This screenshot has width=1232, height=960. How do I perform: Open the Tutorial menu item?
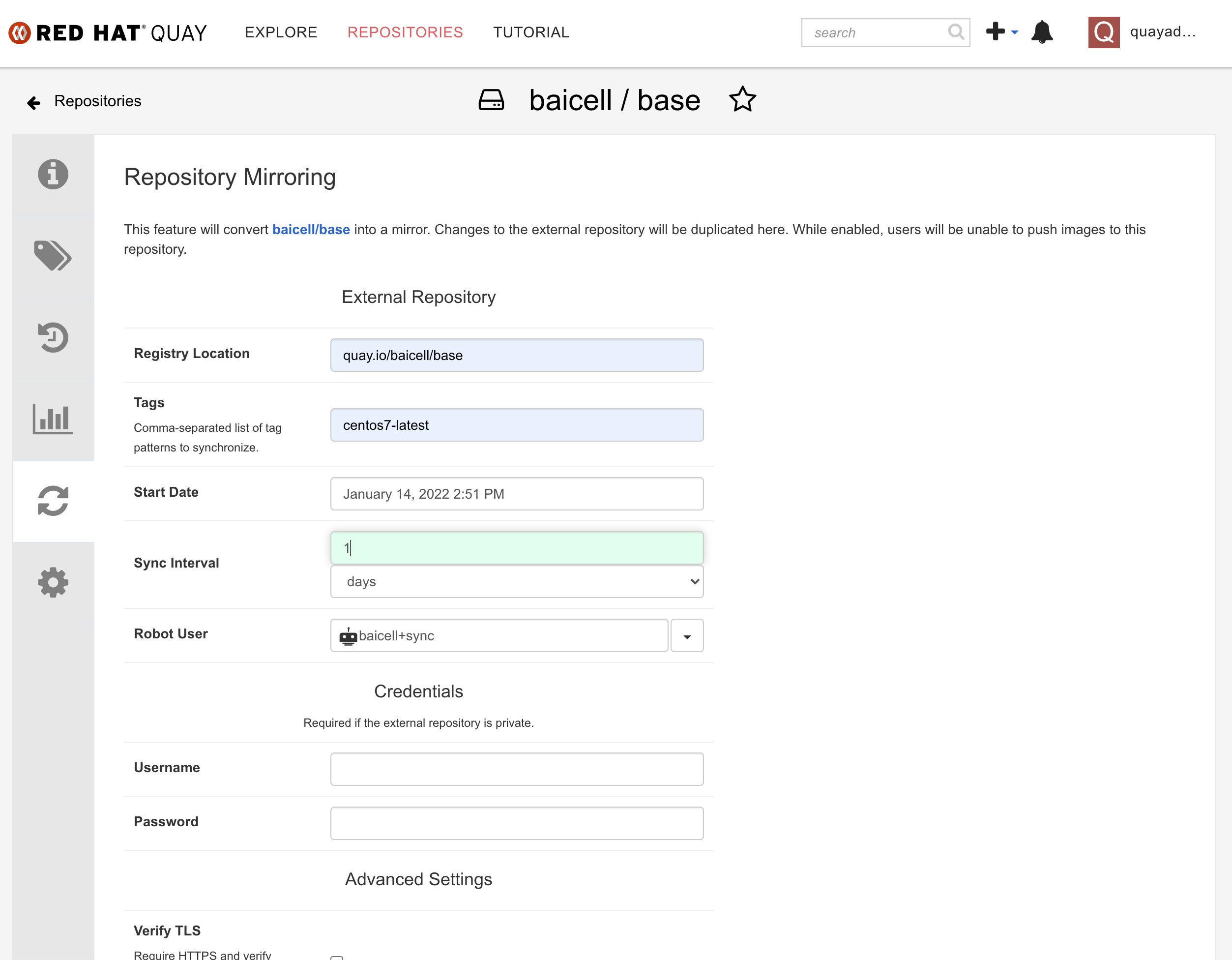531,32
